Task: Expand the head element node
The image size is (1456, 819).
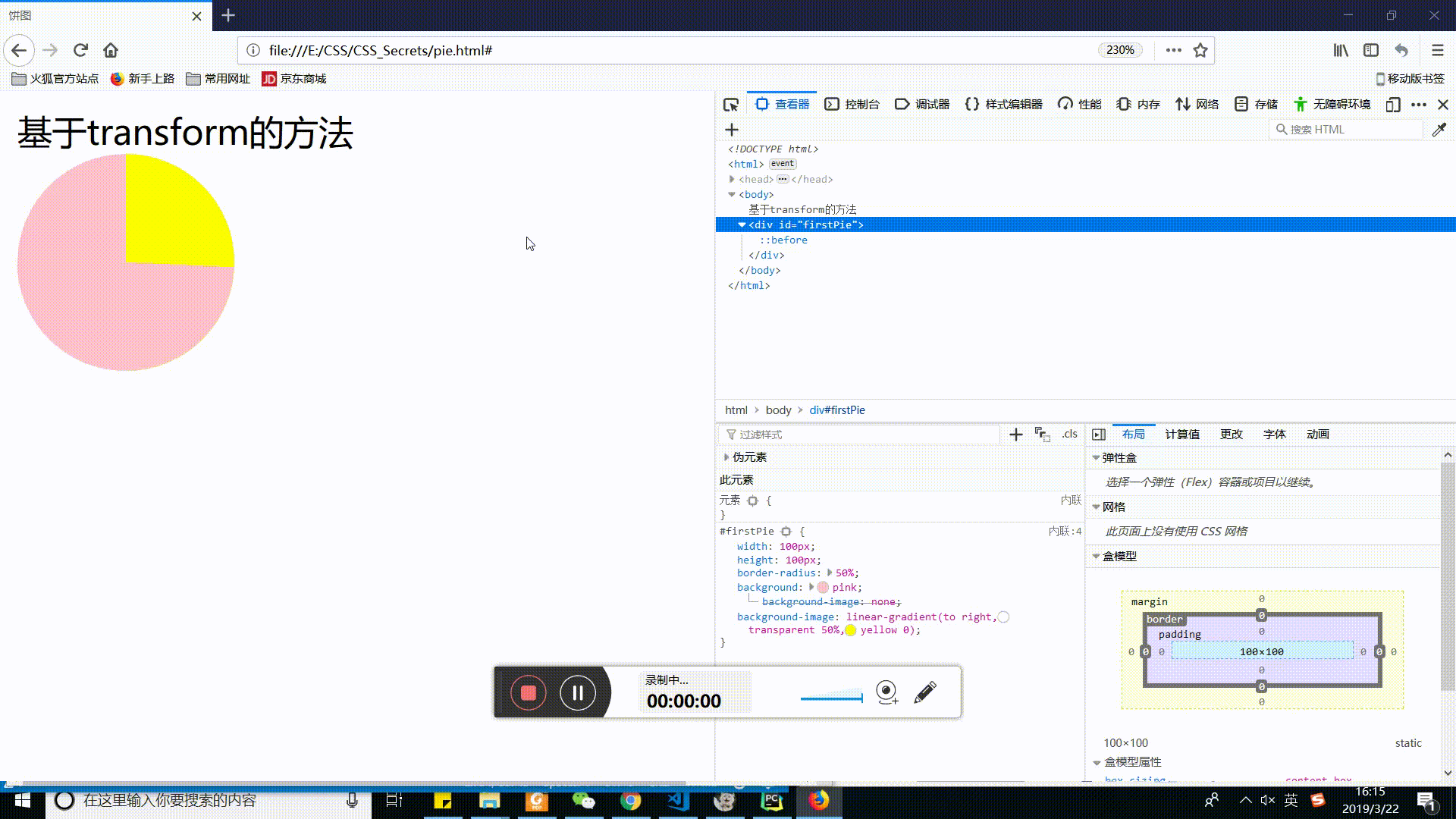Action: pyautogui.click(x=732, y=179)
